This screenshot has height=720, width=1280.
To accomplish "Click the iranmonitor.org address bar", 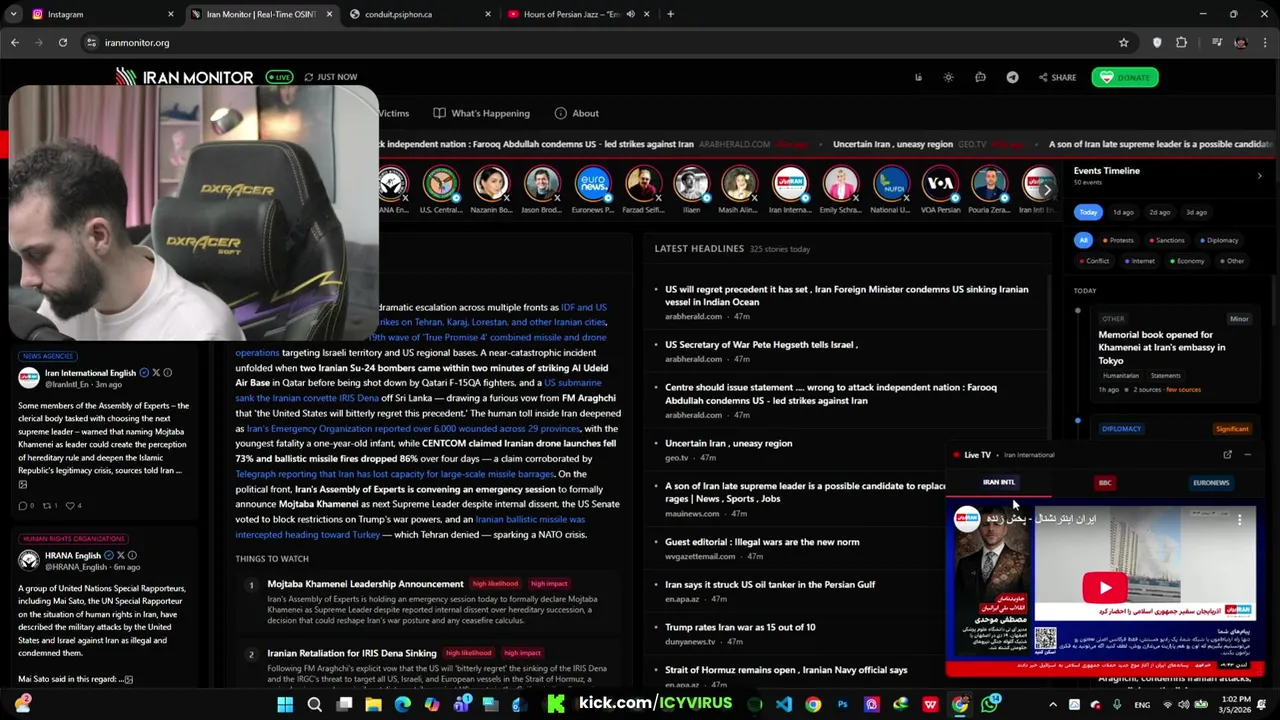I will (x=600, y=42).
